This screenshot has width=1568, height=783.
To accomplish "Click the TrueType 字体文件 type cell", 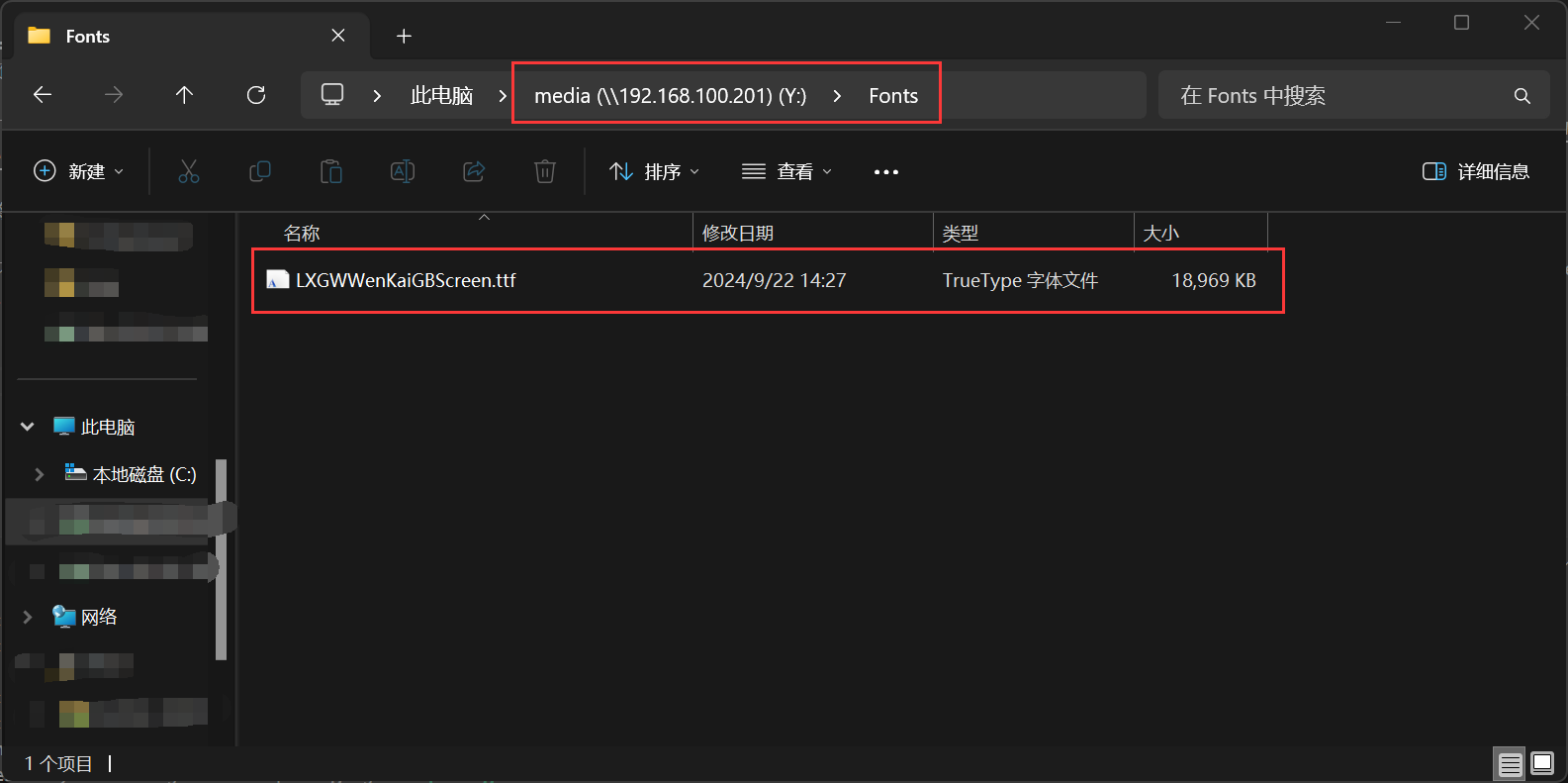I will point(1020,280).
